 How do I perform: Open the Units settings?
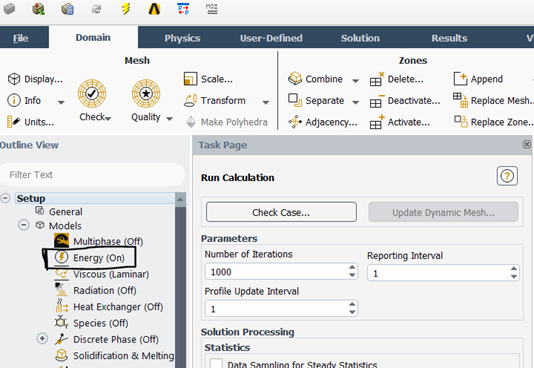click(30, 122)
